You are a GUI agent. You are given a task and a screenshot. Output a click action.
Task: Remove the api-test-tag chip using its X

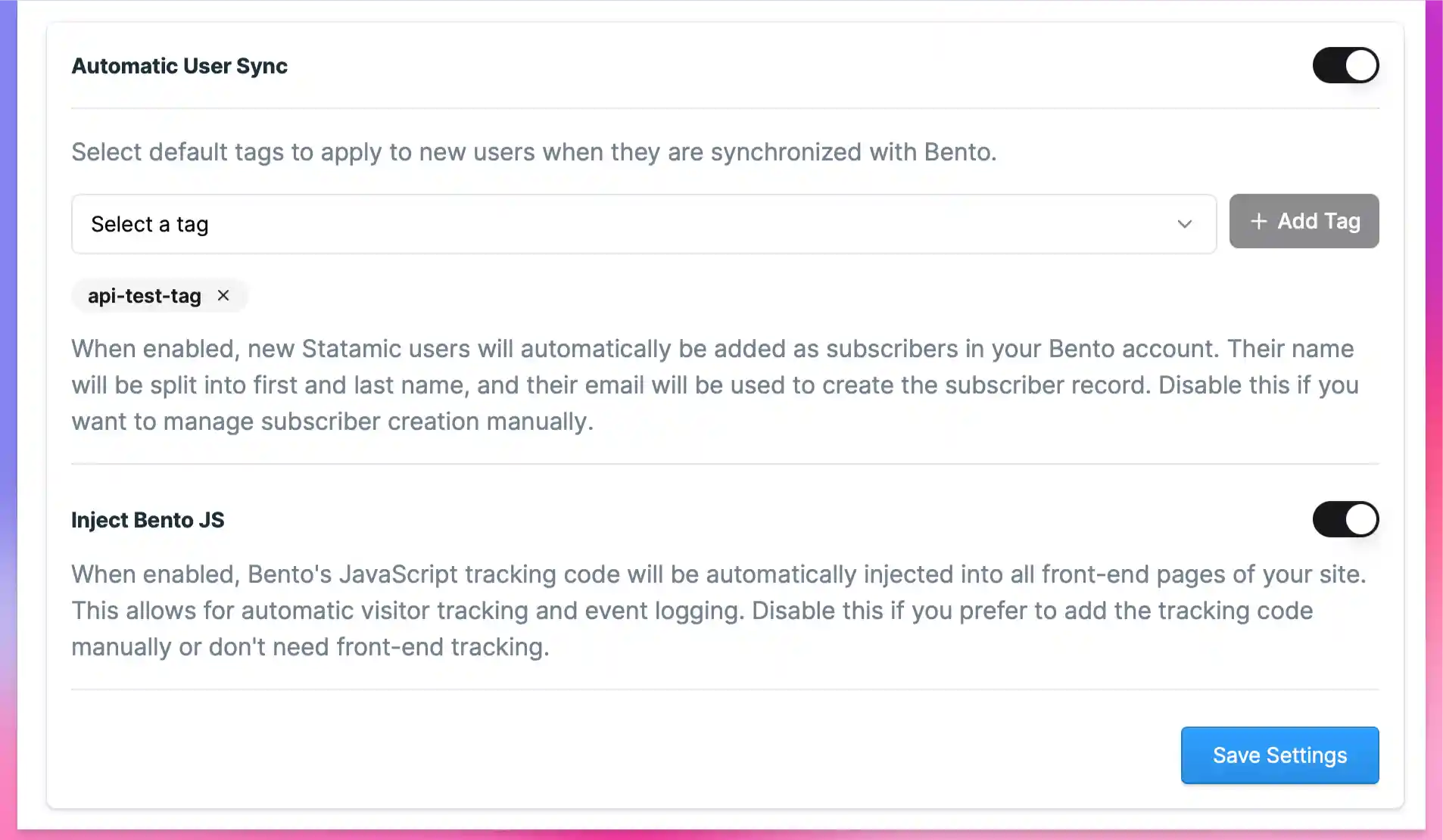pyautogui.click(x=223, y=296)
